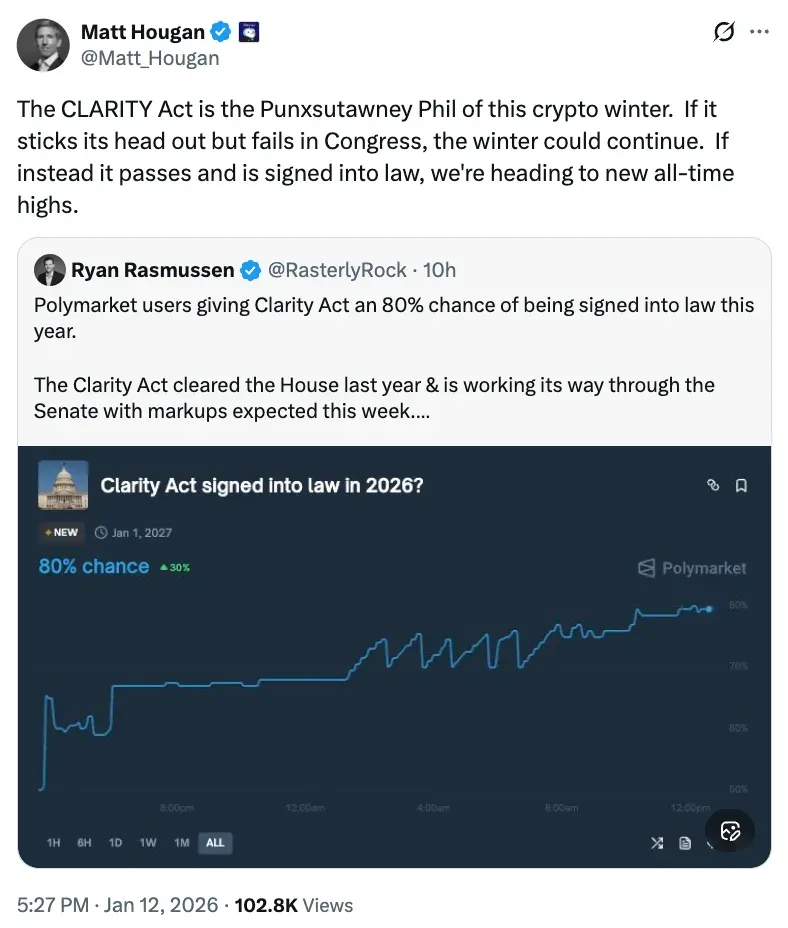This screenshot has width=788, height=928.
Task: Click the Capitol building market thumbnail icon
Action: click(x=63, y=485)
